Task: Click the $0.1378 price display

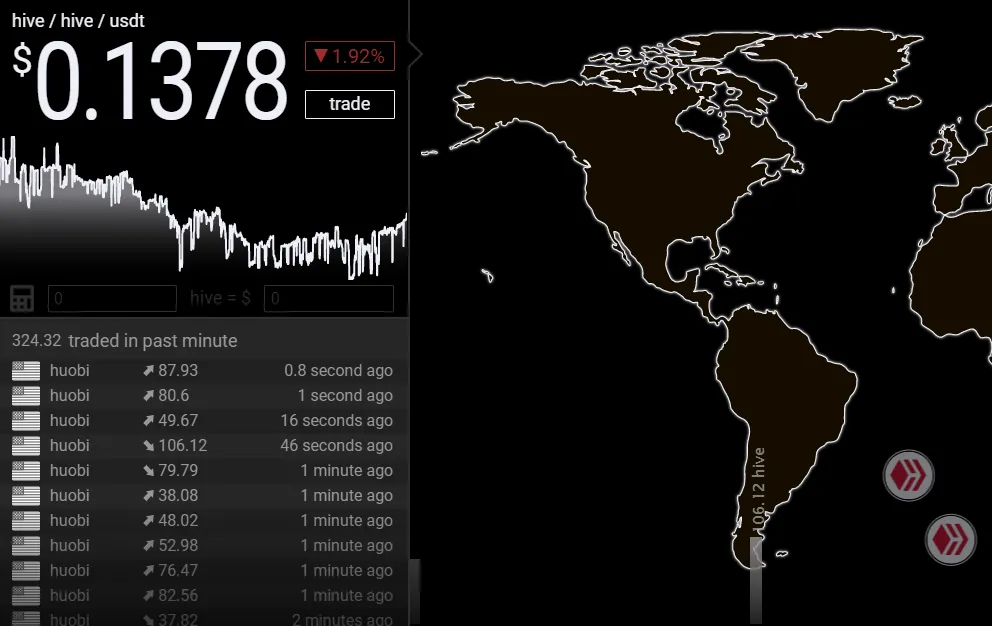Action: pyautogui.click(x=150, y=80)
